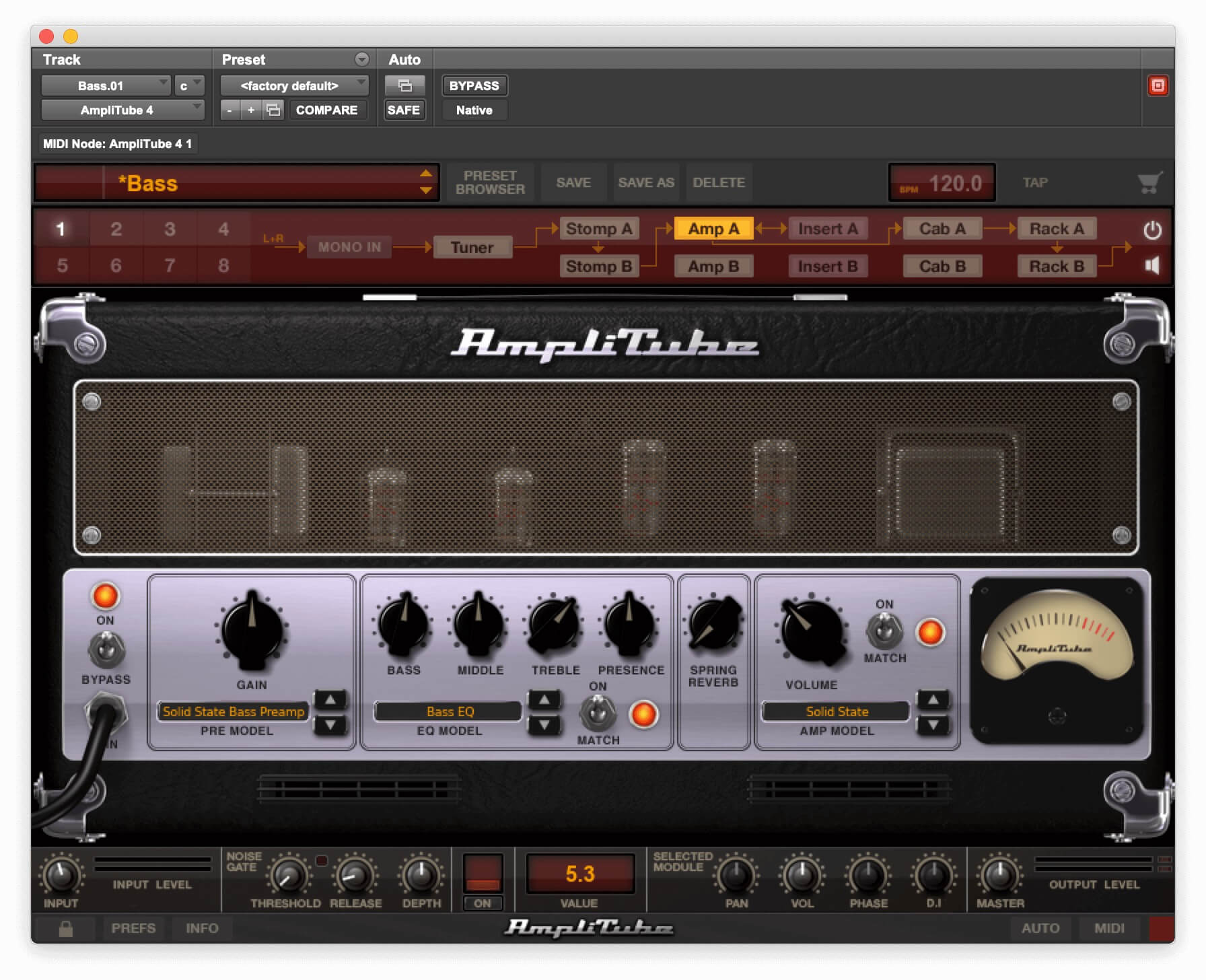Toggle the plug-in BYPASS button
This screenshot has height=980, width=1206.
click(x=474, y=85)
